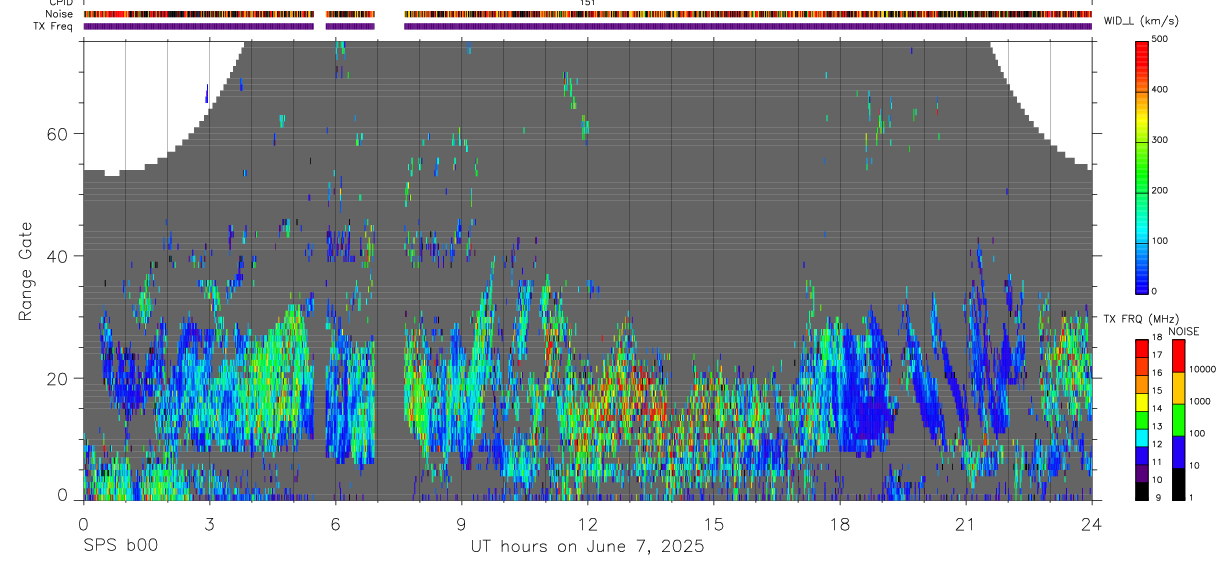Pick the black bottom segment of TX FRQ colorbar

point(1141,491)
